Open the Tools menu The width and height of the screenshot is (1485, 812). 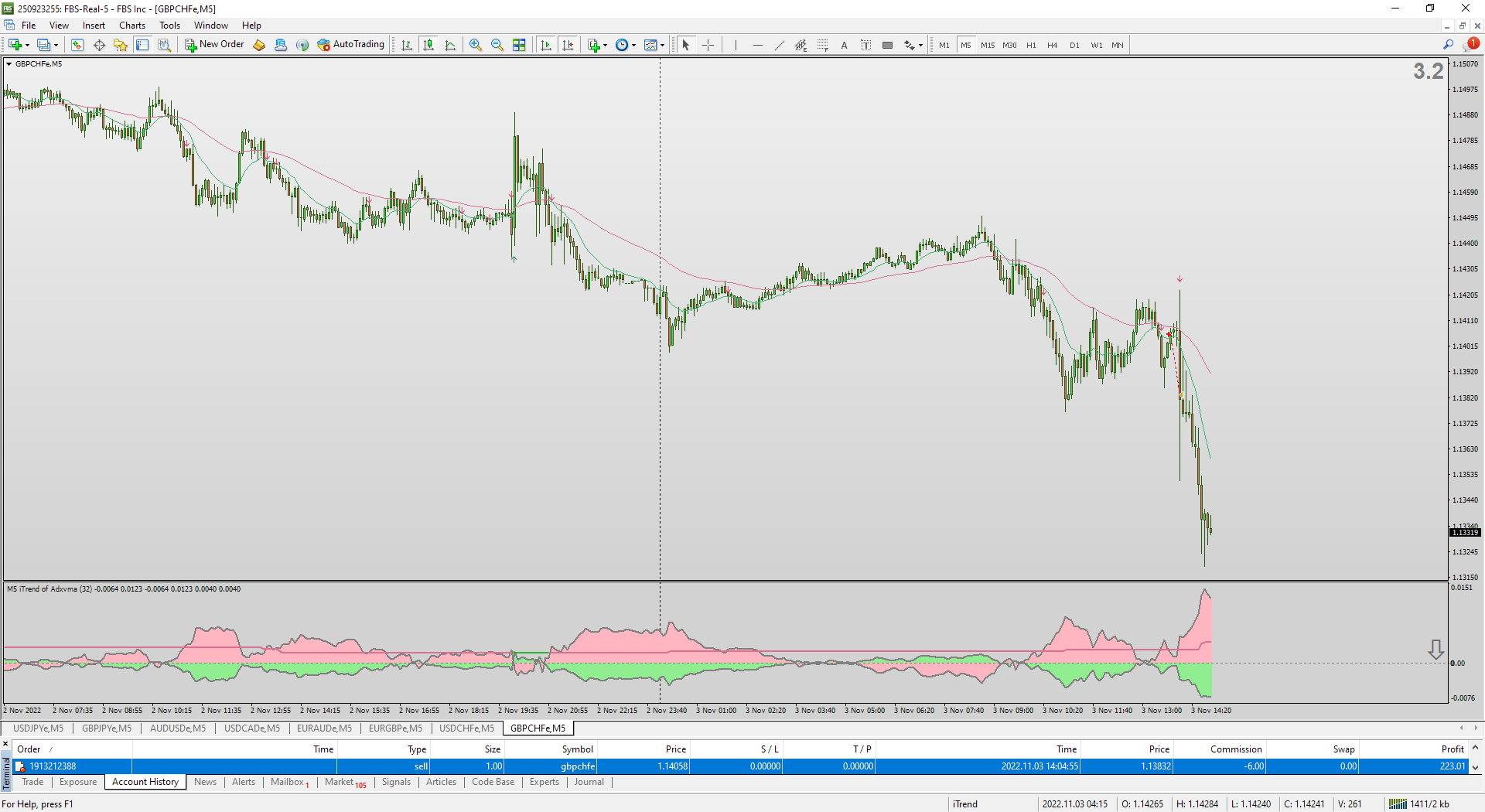coord(169,26)
